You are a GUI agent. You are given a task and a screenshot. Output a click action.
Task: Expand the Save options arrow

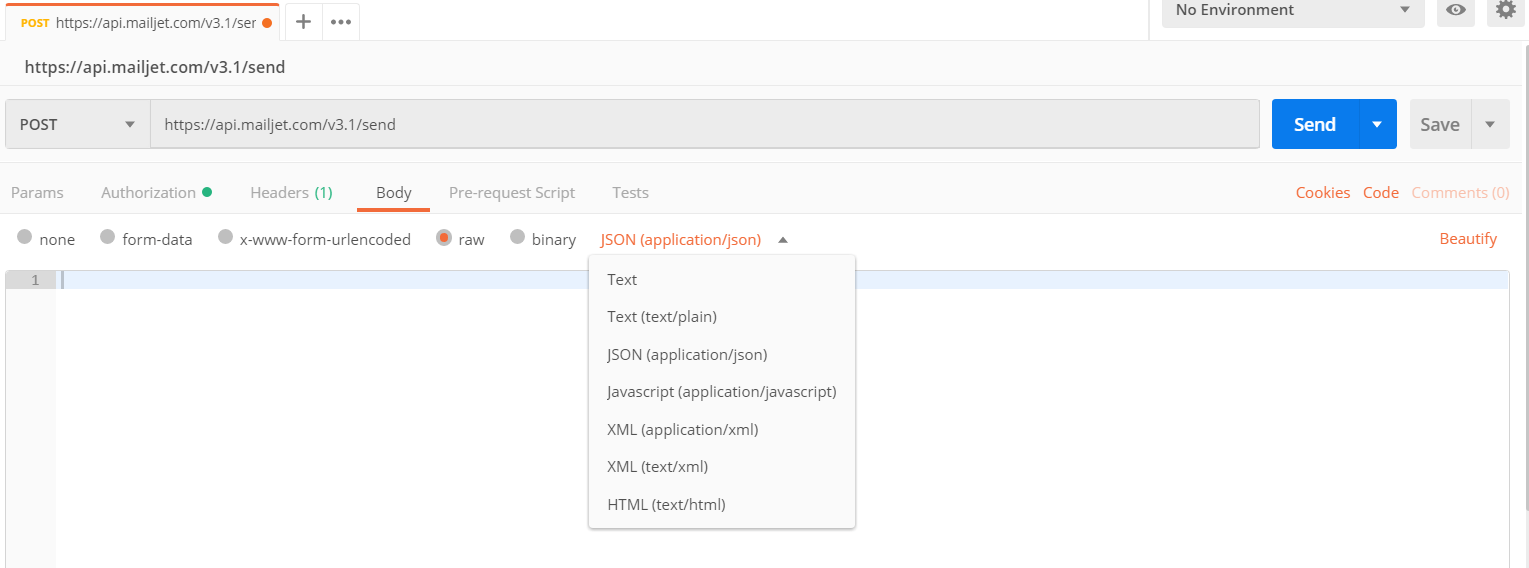pos(1490,125)
